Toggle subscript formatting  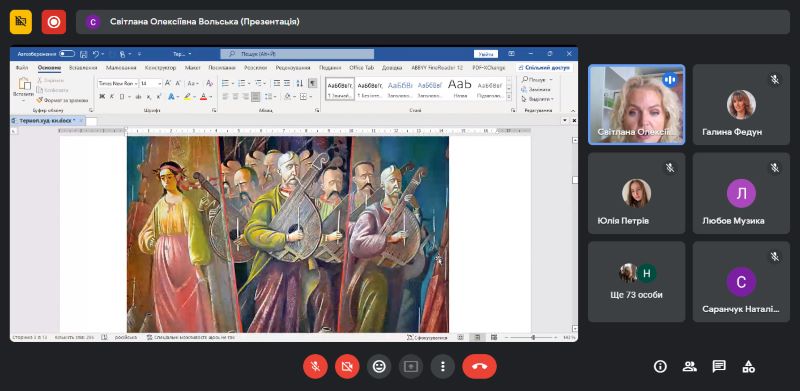point(149,96)
